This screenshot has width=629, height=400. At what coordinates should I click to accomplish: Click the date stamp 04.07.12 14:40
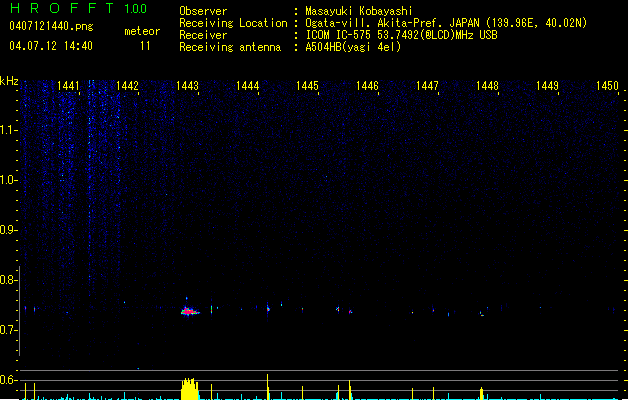pos(51,46)
